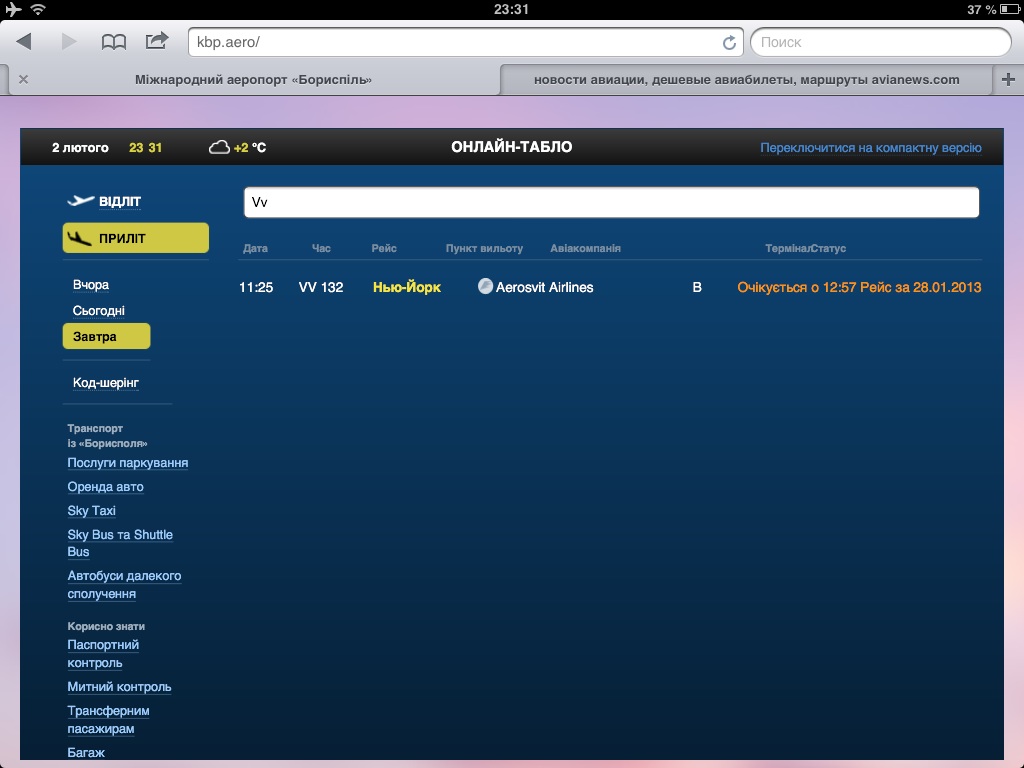
Task: Switch to the Міжнародний аеропорт «Бориспіль» tab
Action: point(253,80)
